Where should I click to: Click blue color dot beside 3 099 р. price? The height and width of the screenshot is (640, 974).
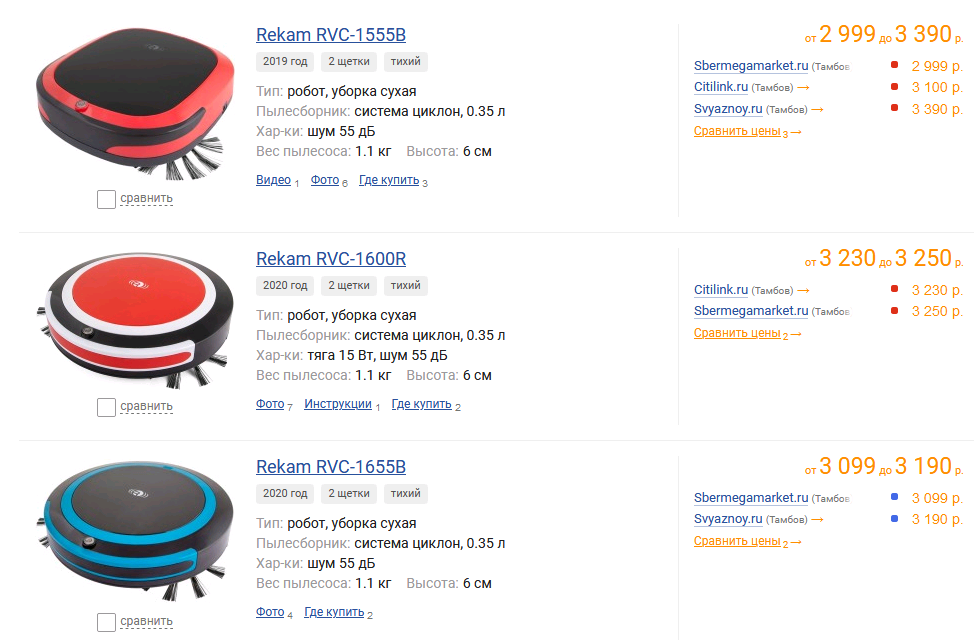click(x=894, y=496)
